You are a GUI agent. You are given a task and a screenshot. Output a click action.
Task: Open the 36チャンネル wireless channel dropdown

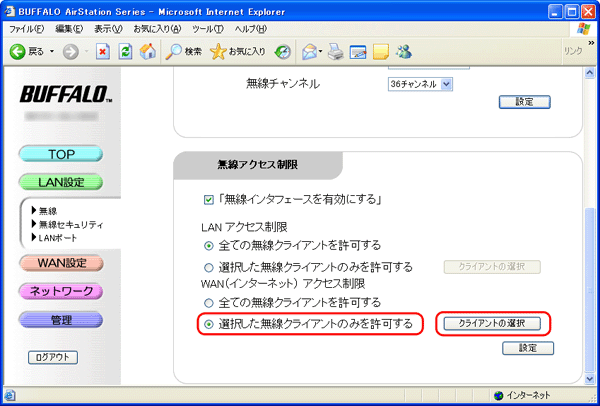[420, 85]
